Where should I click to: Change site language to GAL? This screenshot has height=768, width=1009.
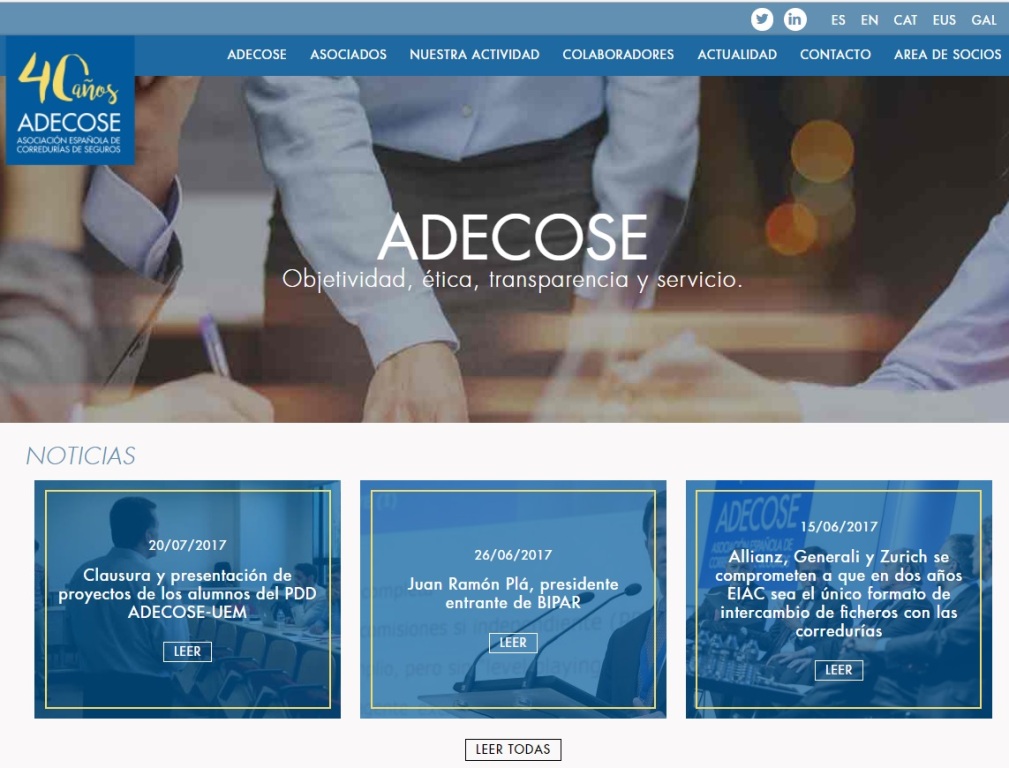983,20
